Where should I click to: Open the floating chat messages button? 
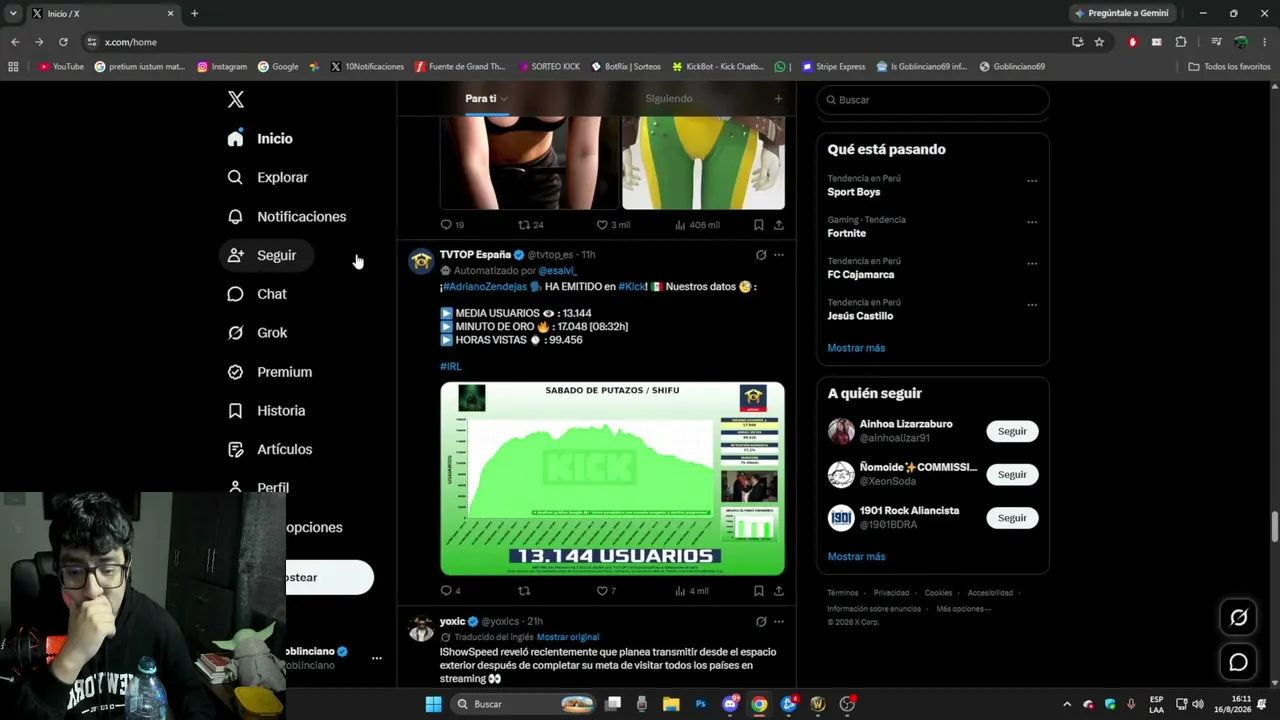coord(1238,662)
